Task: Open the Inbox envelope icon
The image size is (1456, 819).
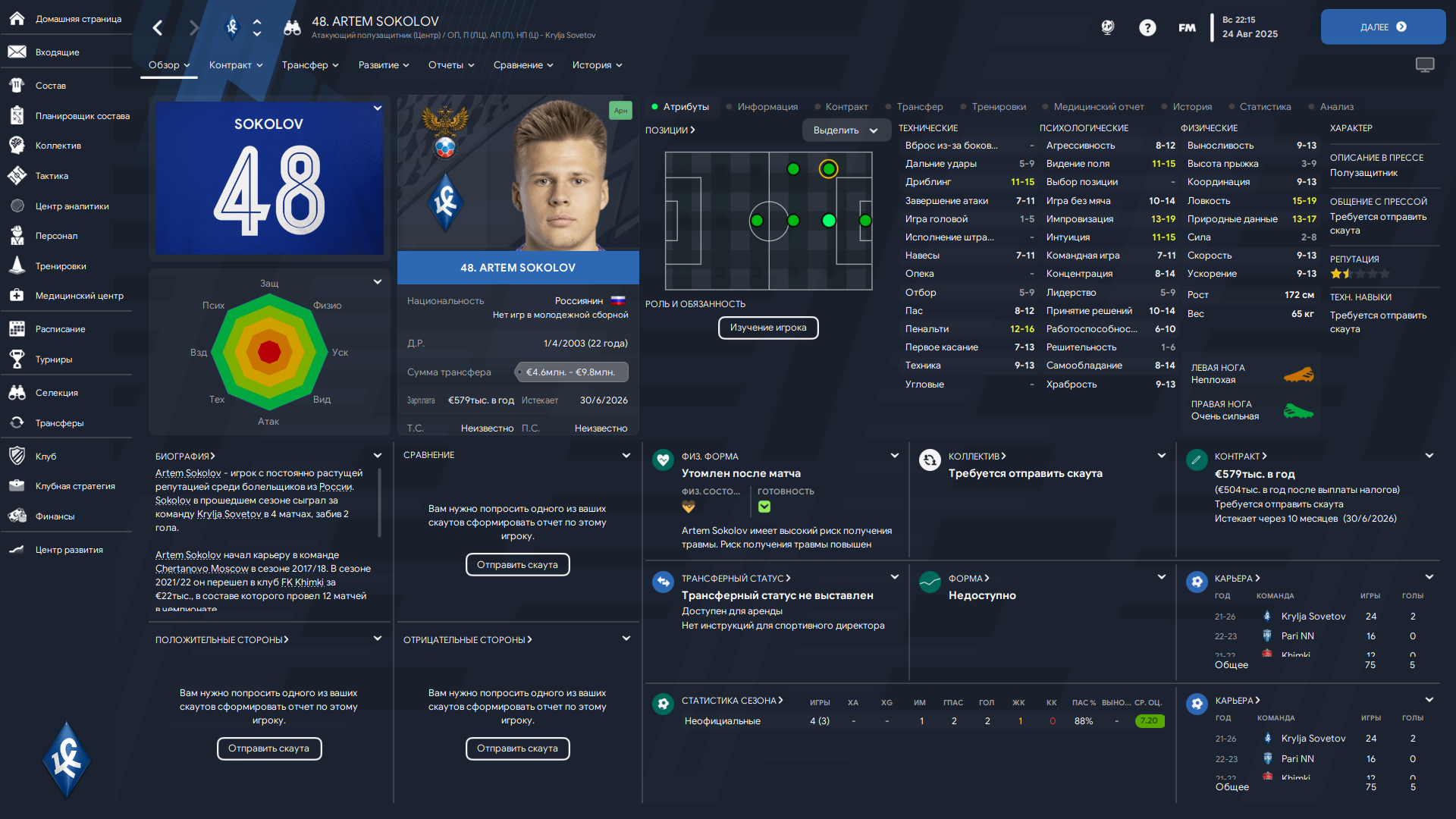Action: 17,52
